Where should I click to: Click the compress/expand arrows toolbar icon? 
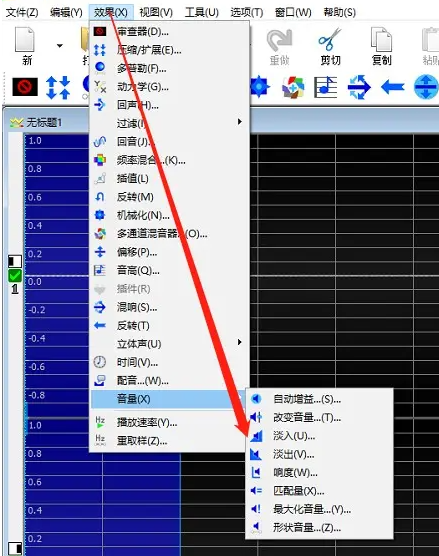[58, 87]
